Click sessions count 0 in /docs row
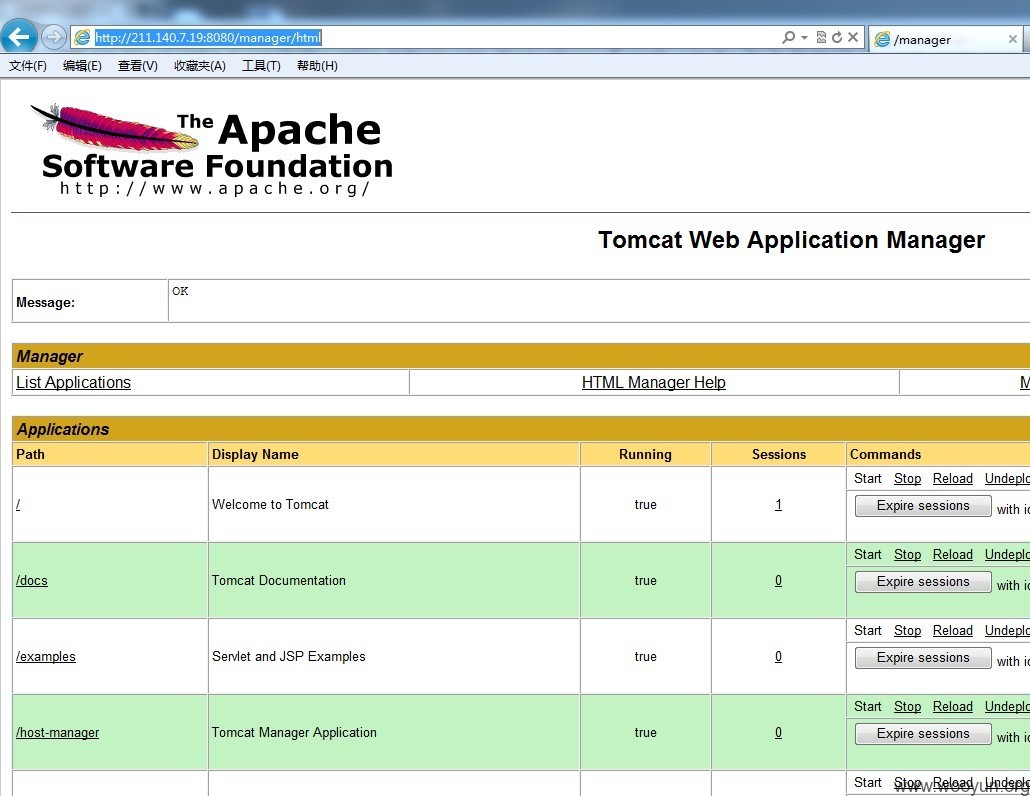 click(x=778, y=581)
